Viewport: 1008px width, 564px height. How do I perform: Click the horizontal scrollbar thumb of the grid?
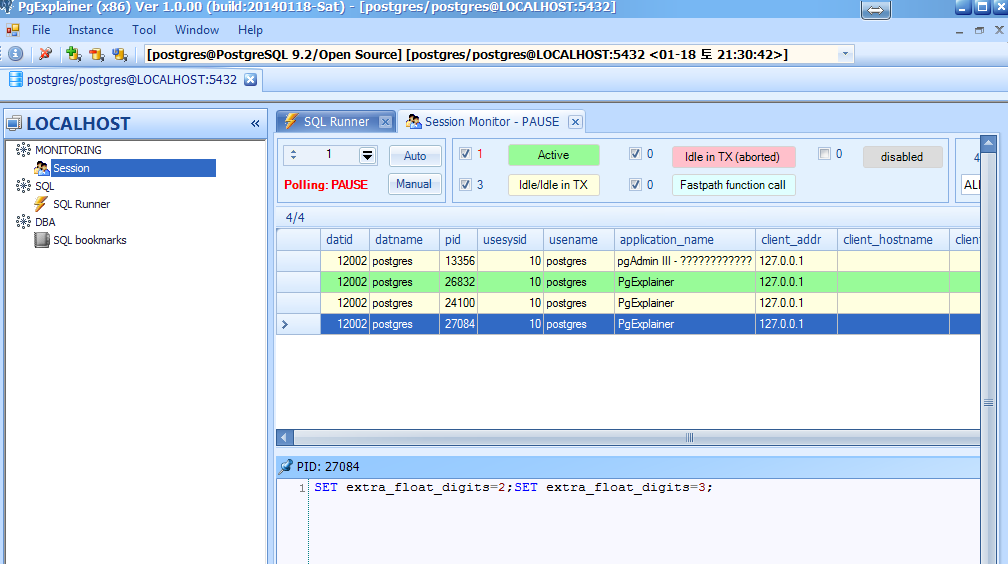[689, 438]
